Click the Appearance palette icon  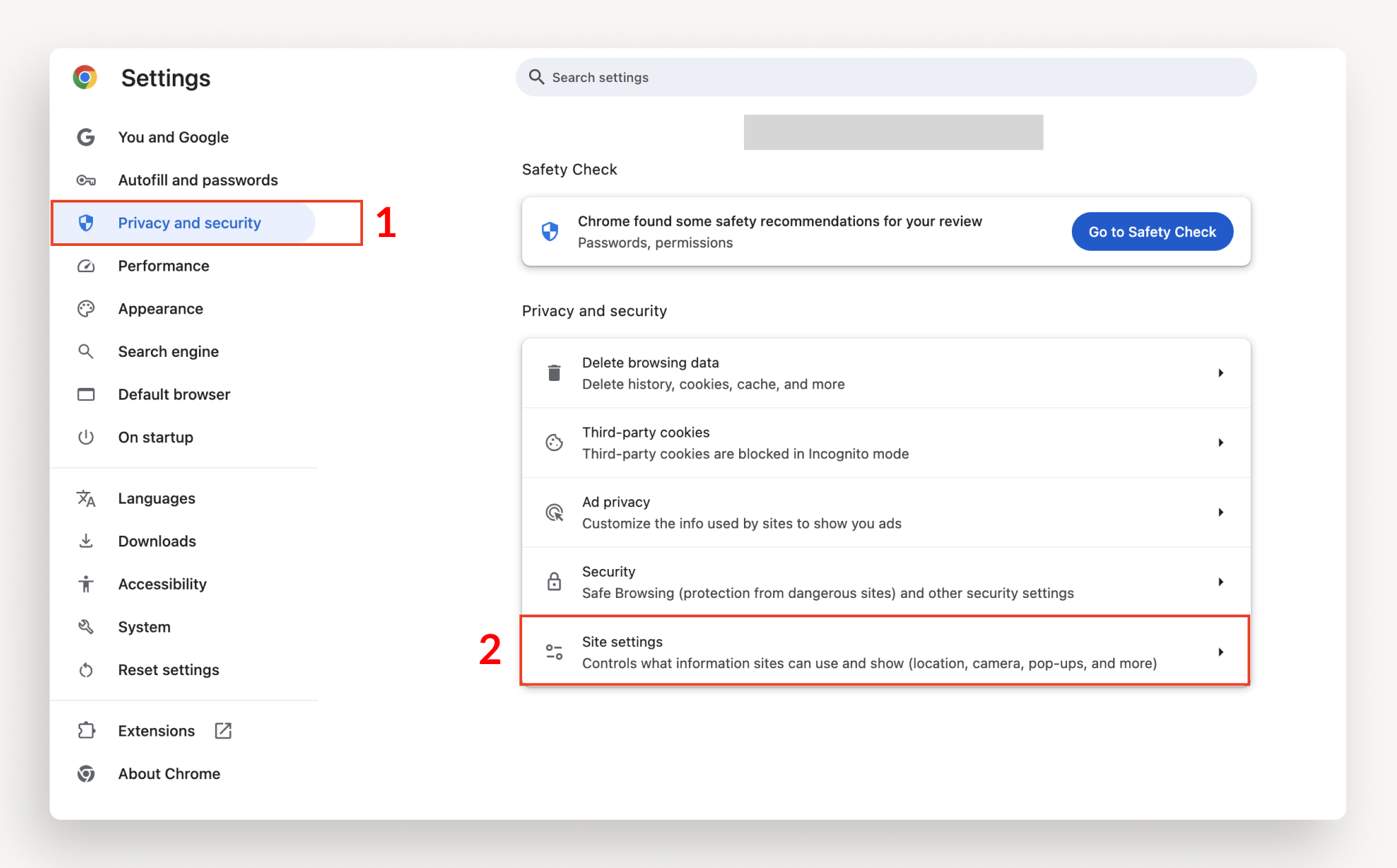[86, 309]
